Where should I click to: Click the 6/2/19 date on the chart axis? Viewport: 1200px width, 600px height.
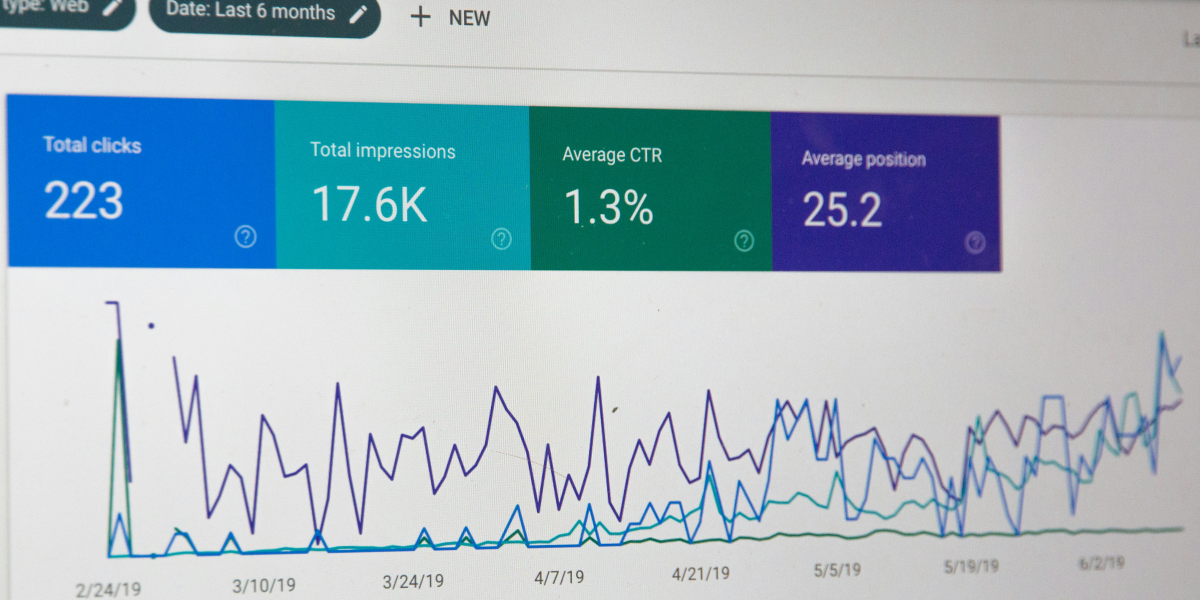tap(1100, 563)
